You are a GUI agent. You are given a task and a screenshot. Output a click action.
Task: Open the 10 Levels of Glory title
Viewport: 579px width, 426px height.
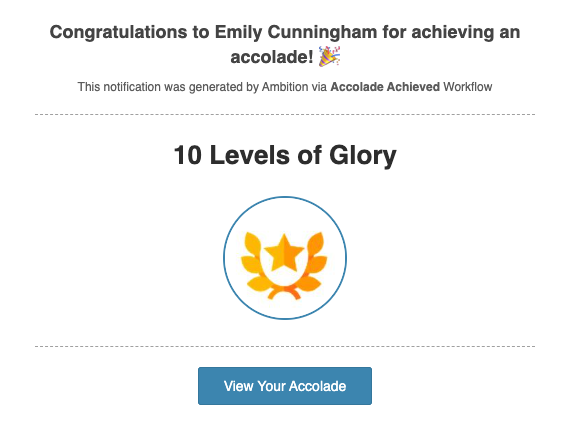point(285,155)
